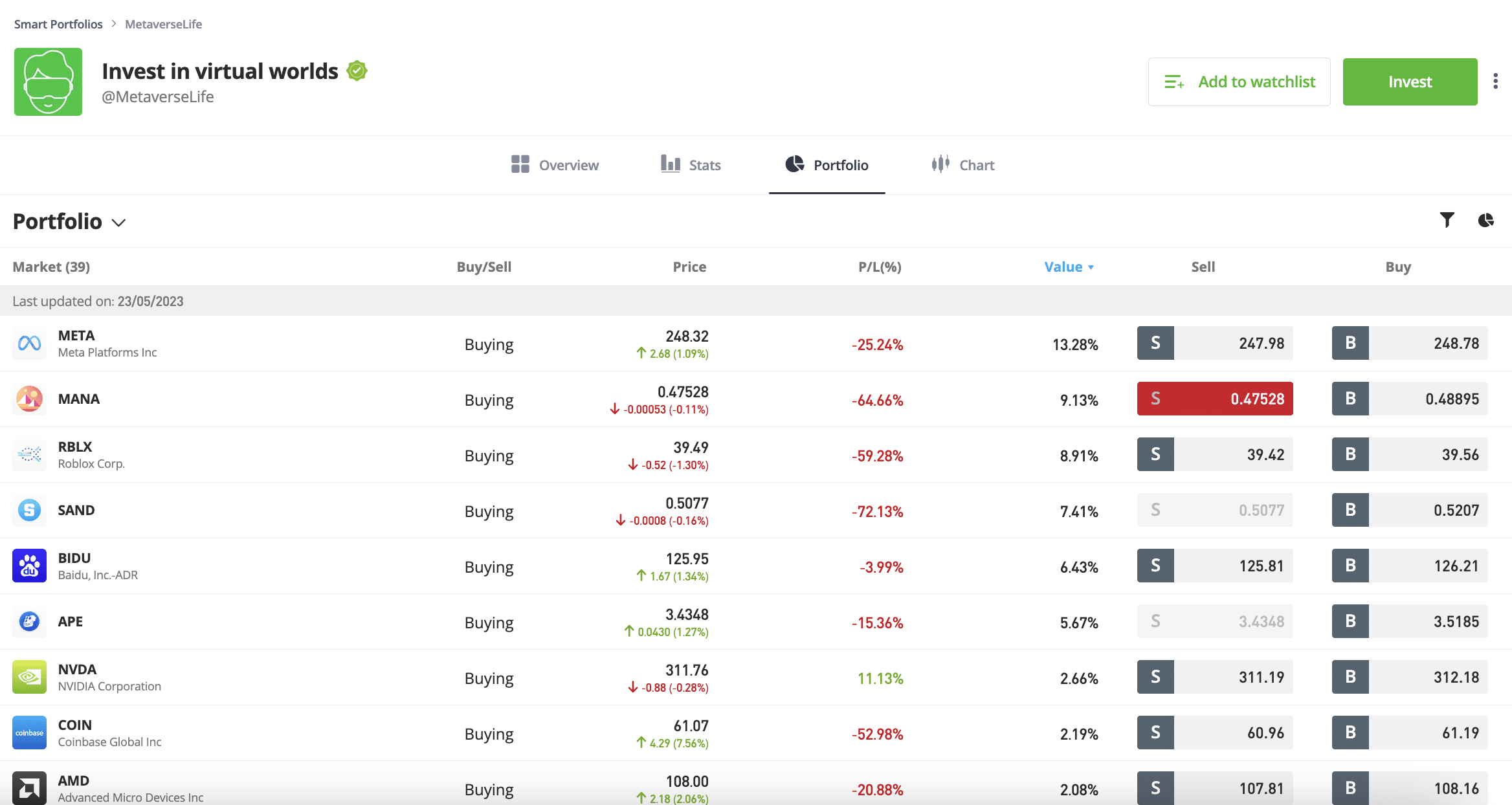This screenshot has width=1512, height=805.
Task: Click the NVDA NVIDIA logo icon
Action: [29, 677]
